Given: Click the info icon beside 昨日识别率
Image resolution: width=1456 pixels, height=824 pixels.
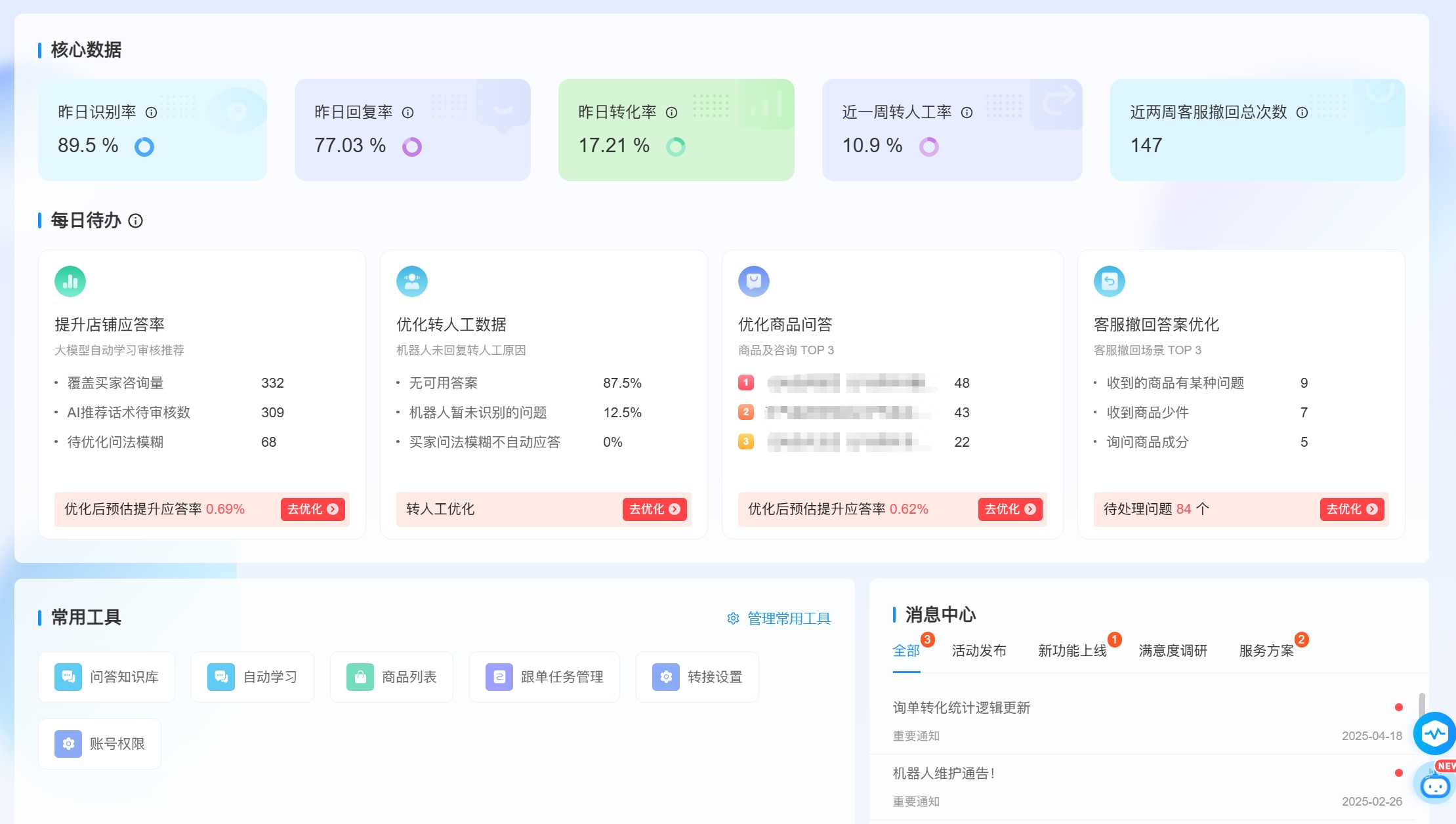Looking at the screenshot, I should [152, 112].
